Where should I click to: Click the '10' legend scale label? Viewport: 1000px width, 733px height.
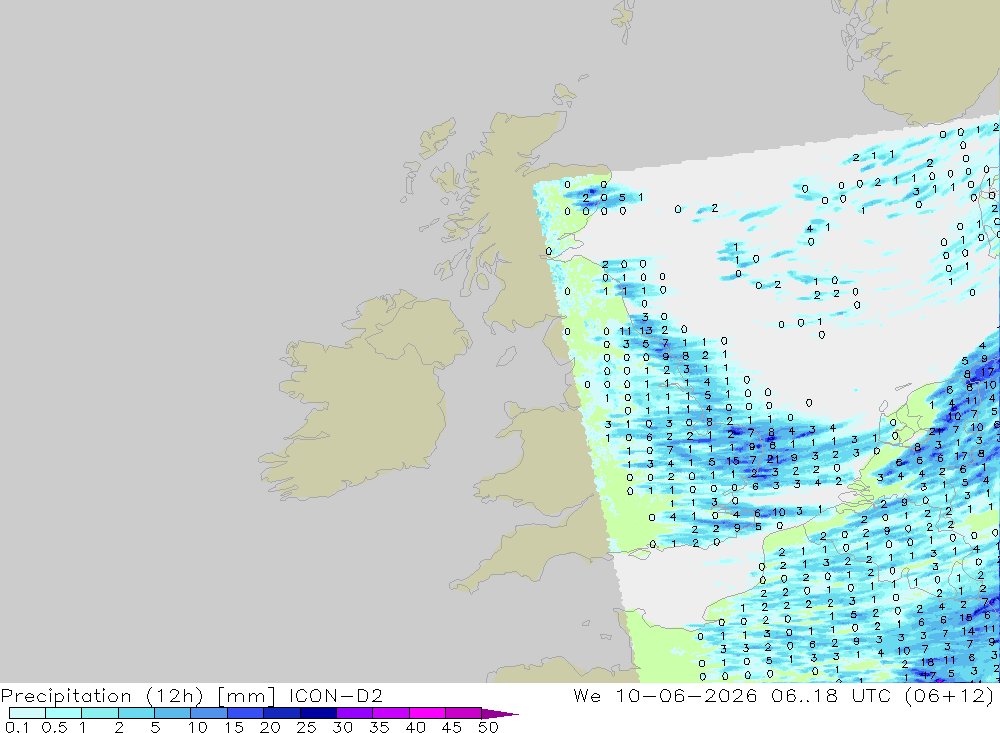click(198, 727)
